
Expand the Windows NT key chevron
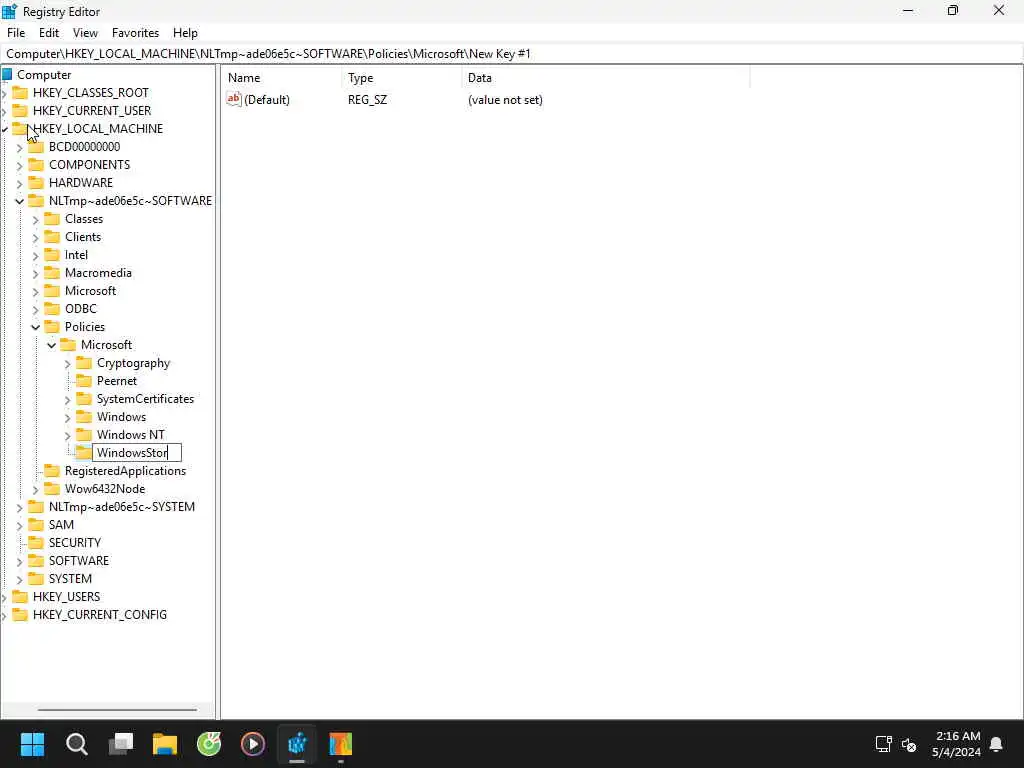68,436
